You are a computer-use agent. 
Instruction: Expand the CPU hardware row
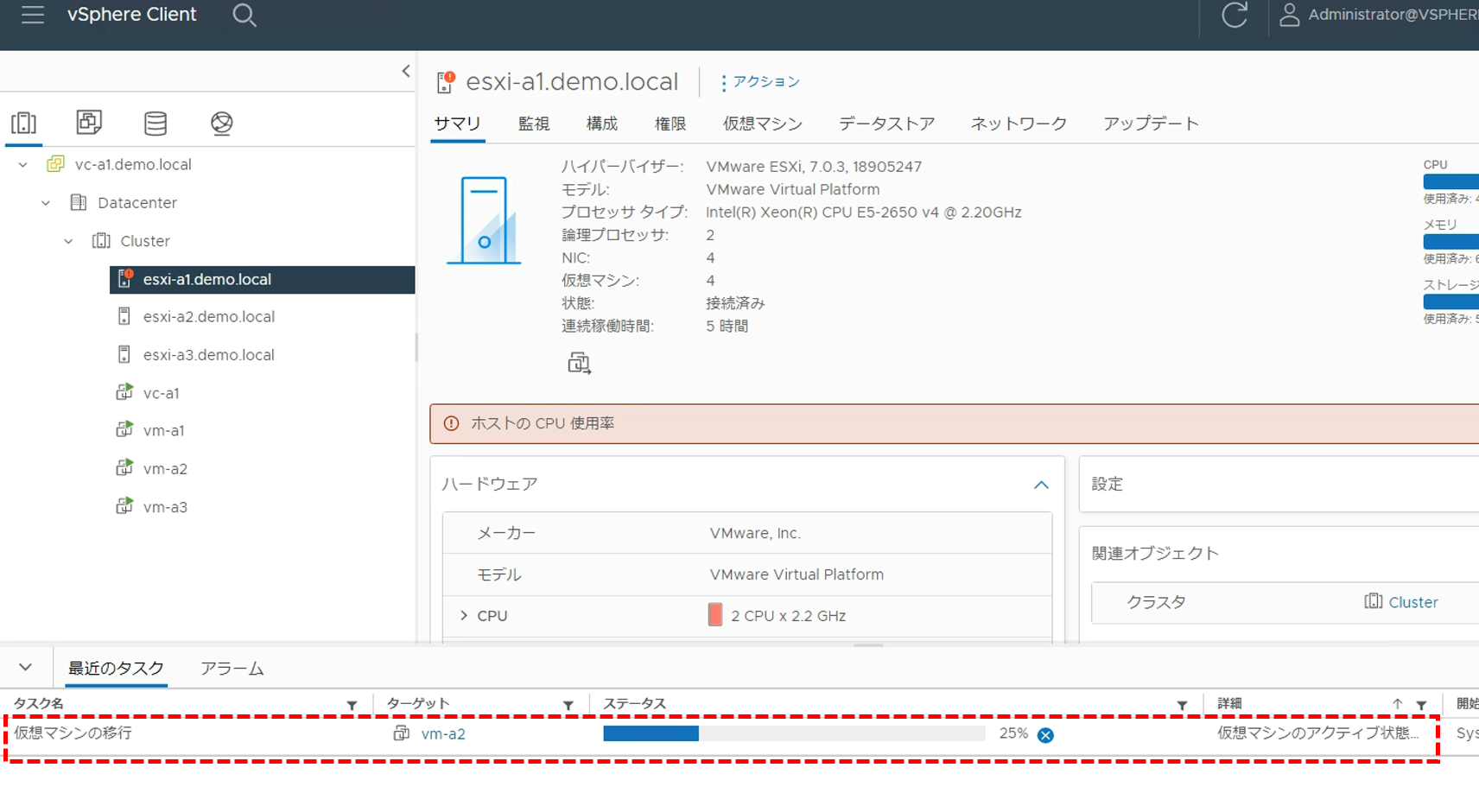click(464, 616)
